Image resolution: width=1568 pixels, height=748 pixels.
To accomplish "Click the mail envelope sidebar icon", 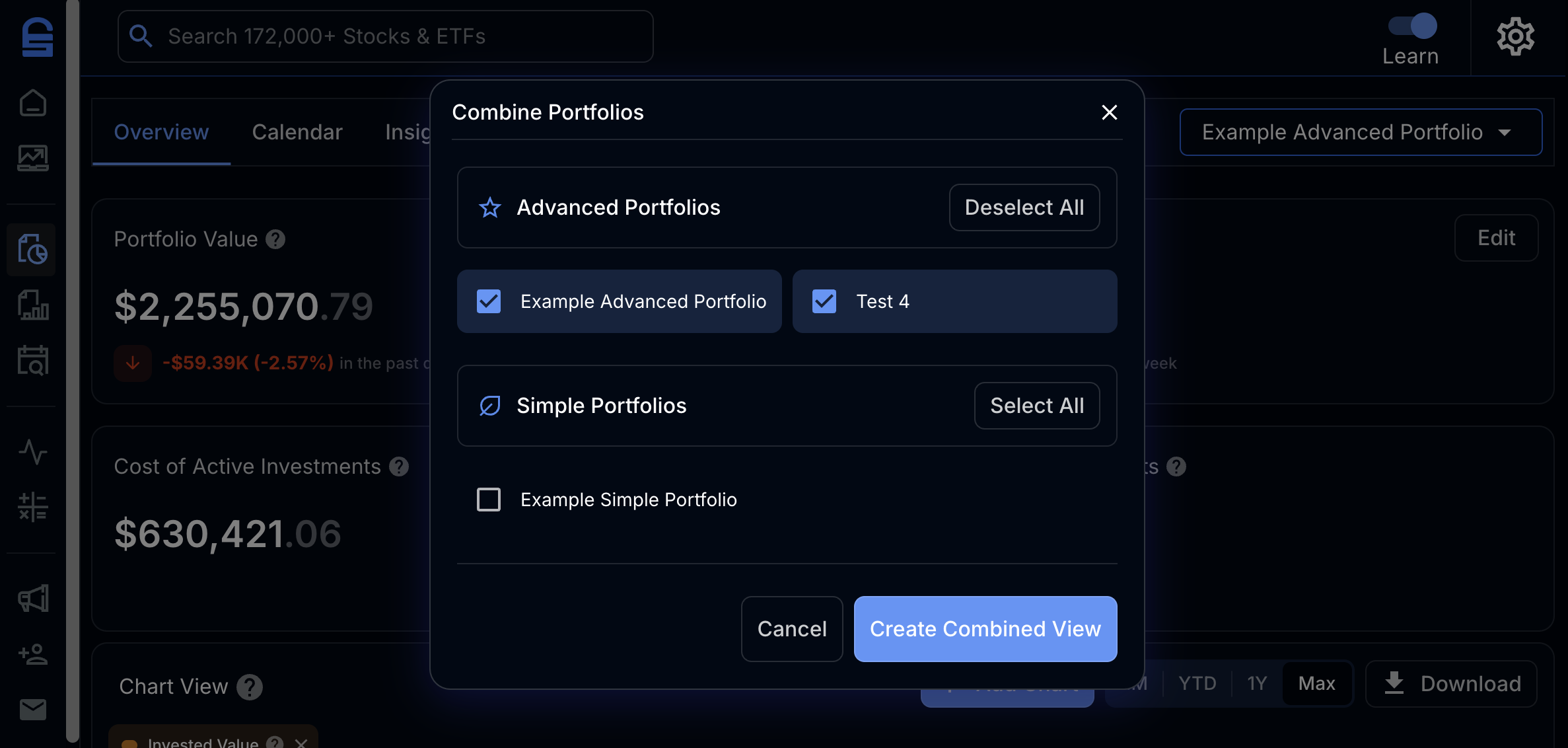I will tap(32, 709).
